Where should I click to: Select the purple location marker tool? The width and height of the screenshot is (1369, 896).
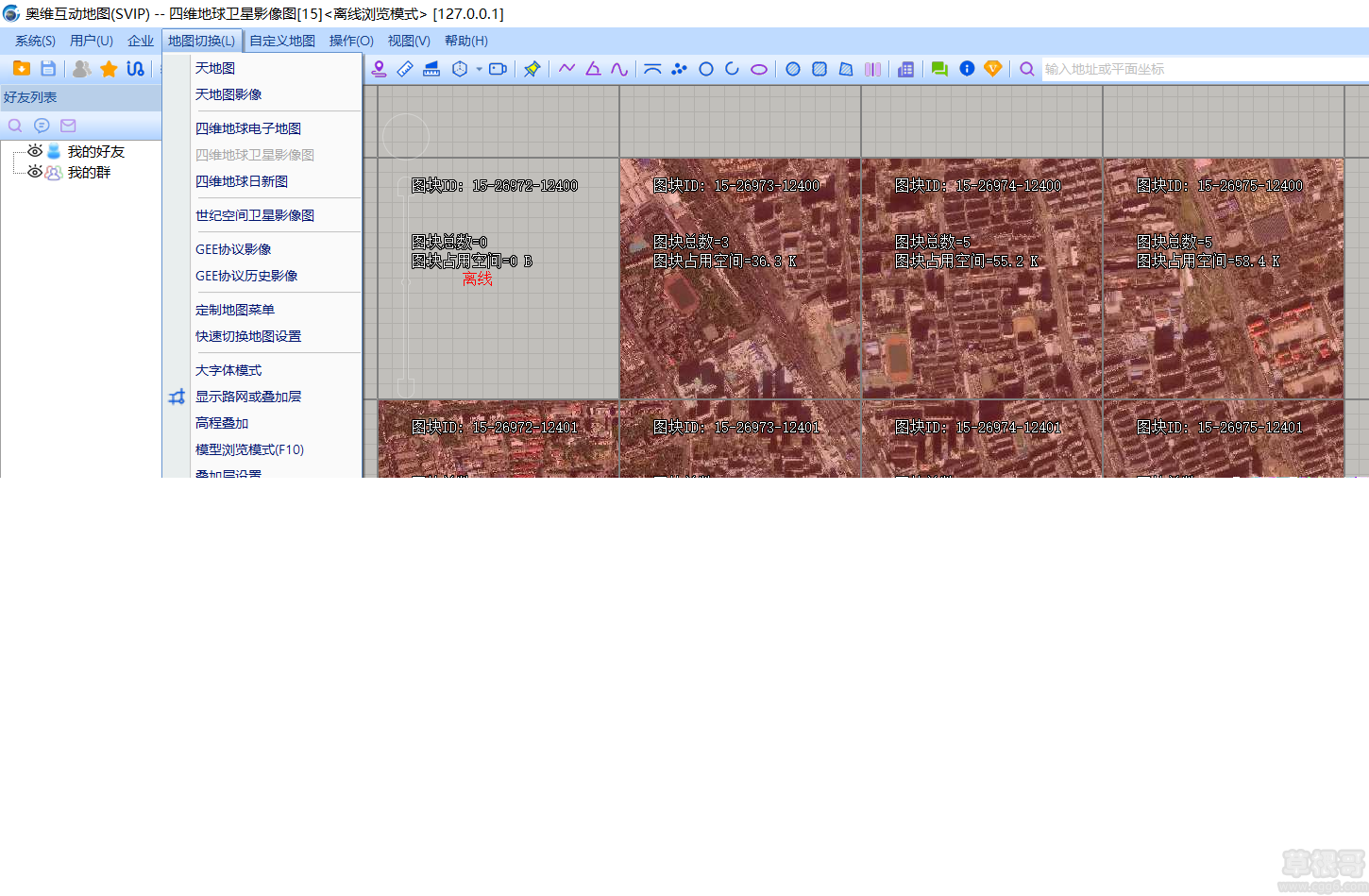(x=379, y=69)
